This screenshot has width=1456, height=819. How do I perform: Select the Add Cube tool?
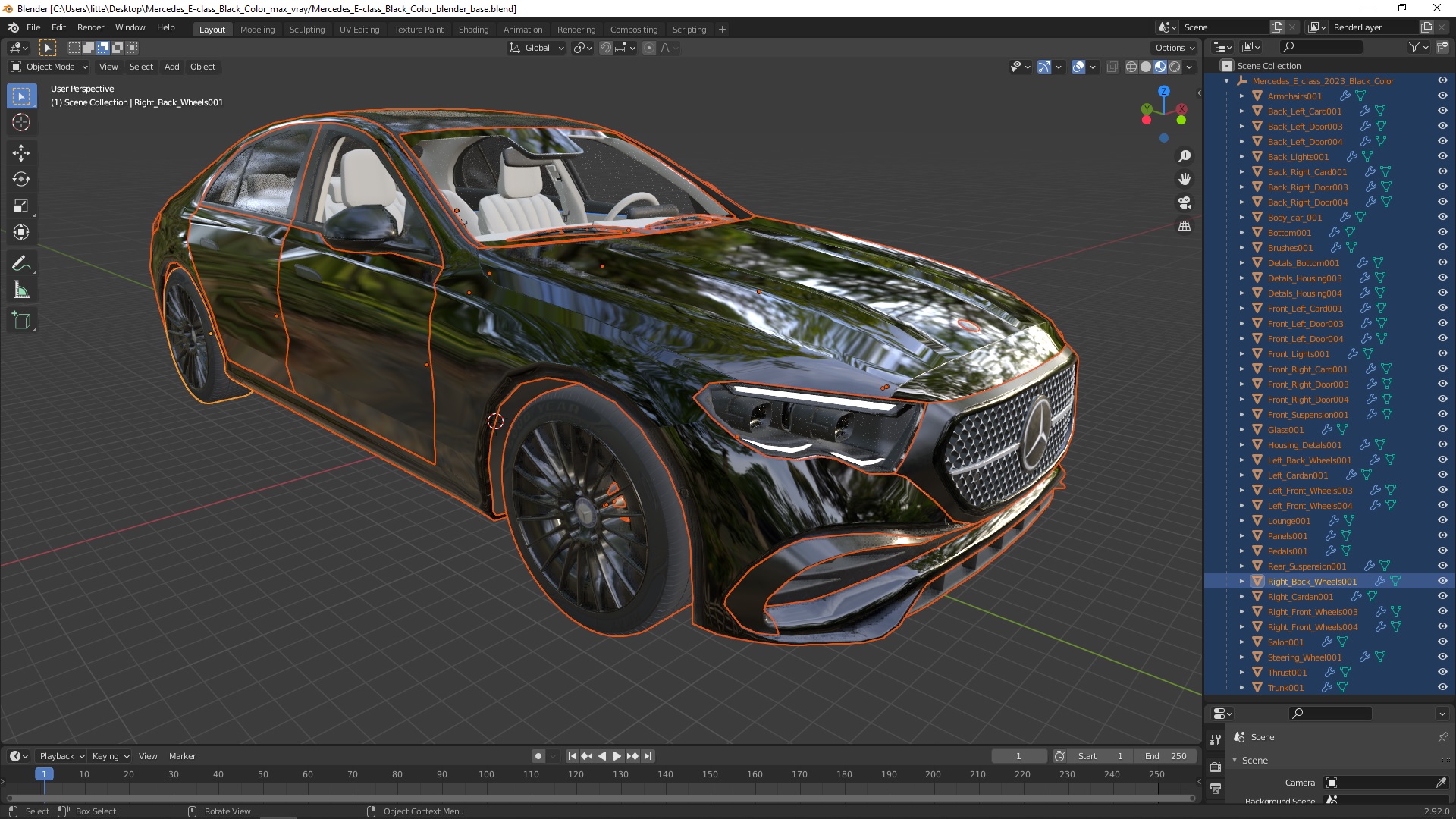[21, 321]
